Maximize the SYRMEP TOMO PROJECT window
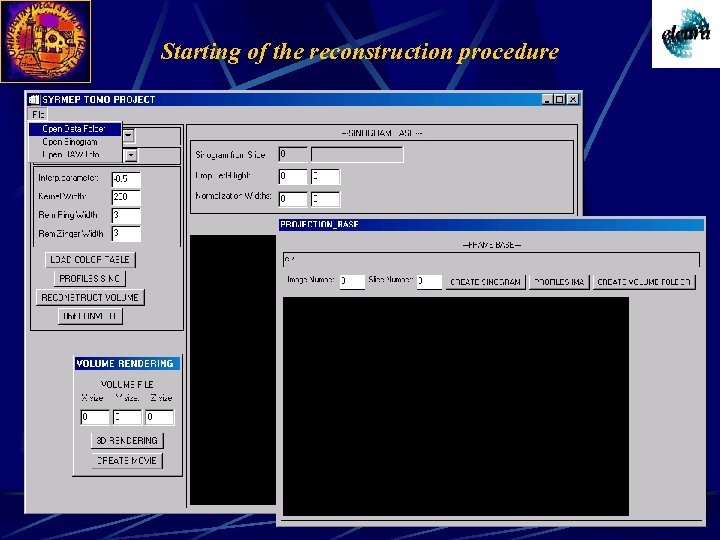This screenshot has height=540, width=720. pyautogui.click(x=559, y=99)
